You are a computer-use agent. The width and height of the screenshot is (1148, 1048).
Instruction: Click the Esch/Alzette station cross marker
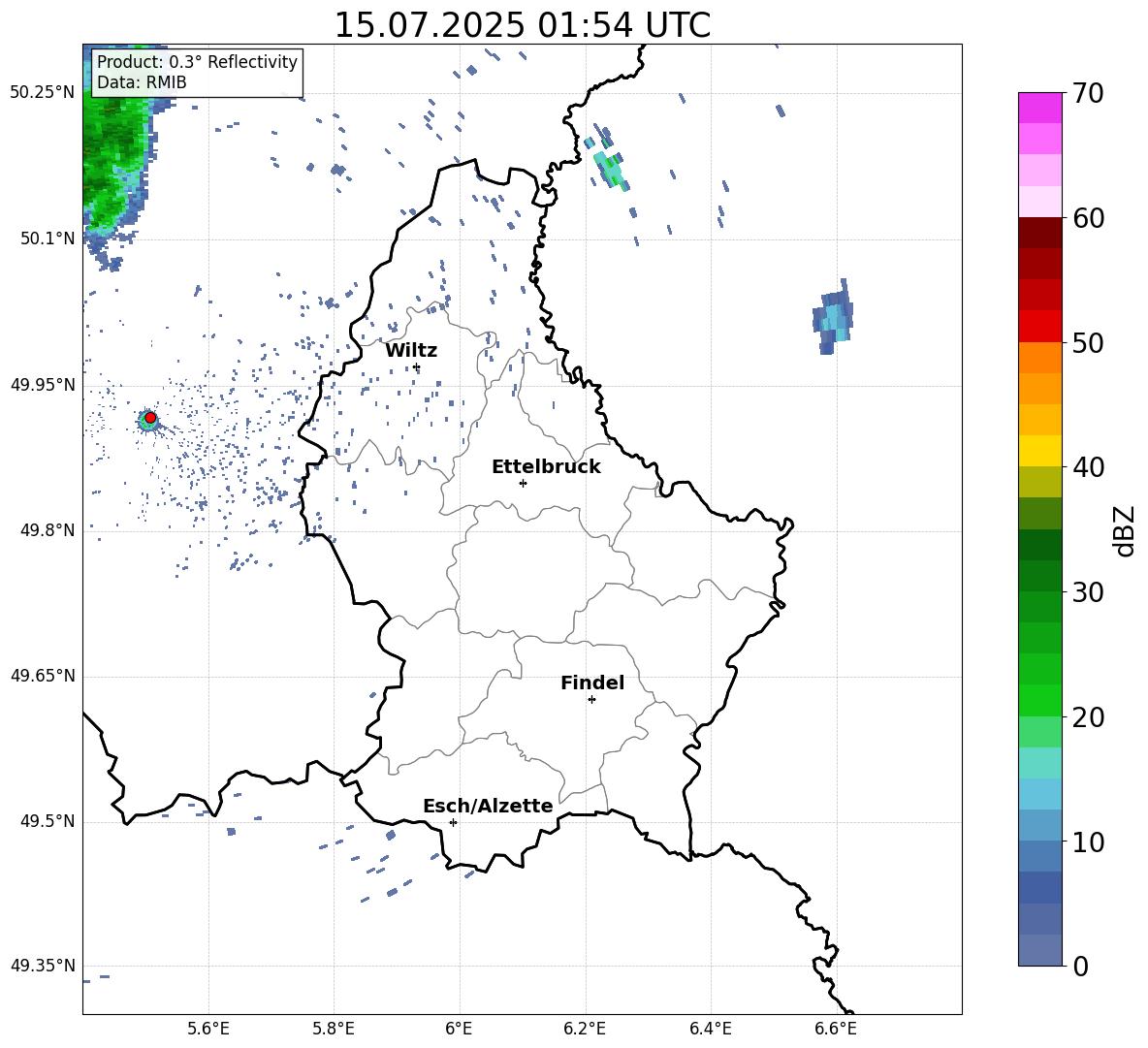453,822
